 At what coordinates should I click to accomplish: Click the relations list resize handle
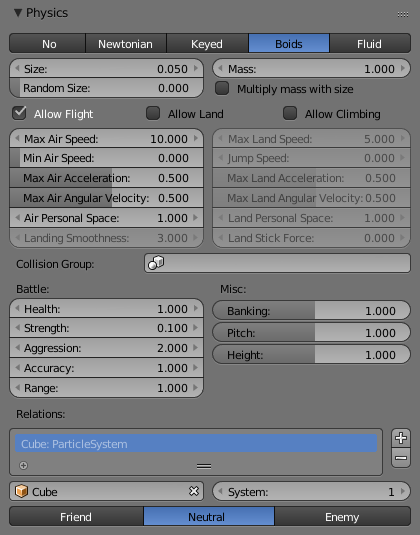point(204,466)
